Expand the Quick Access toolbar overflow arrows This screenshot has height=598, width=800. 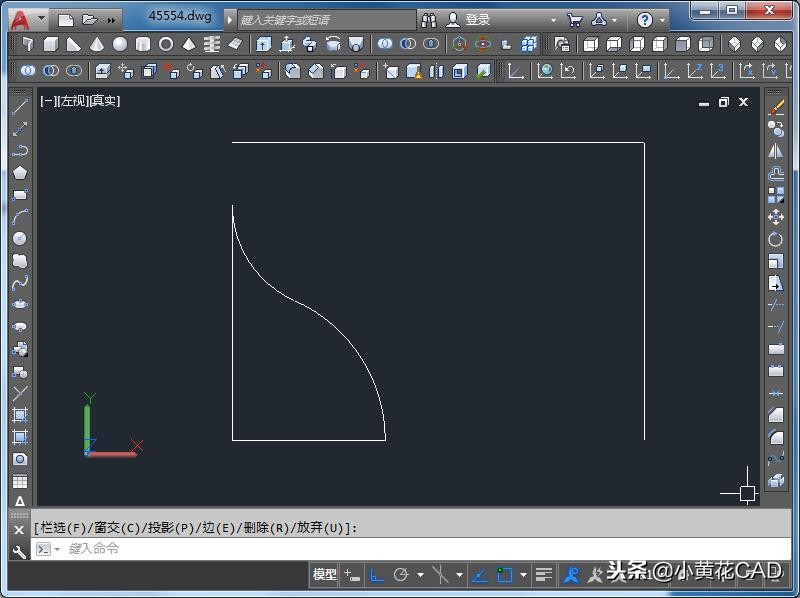110,20
